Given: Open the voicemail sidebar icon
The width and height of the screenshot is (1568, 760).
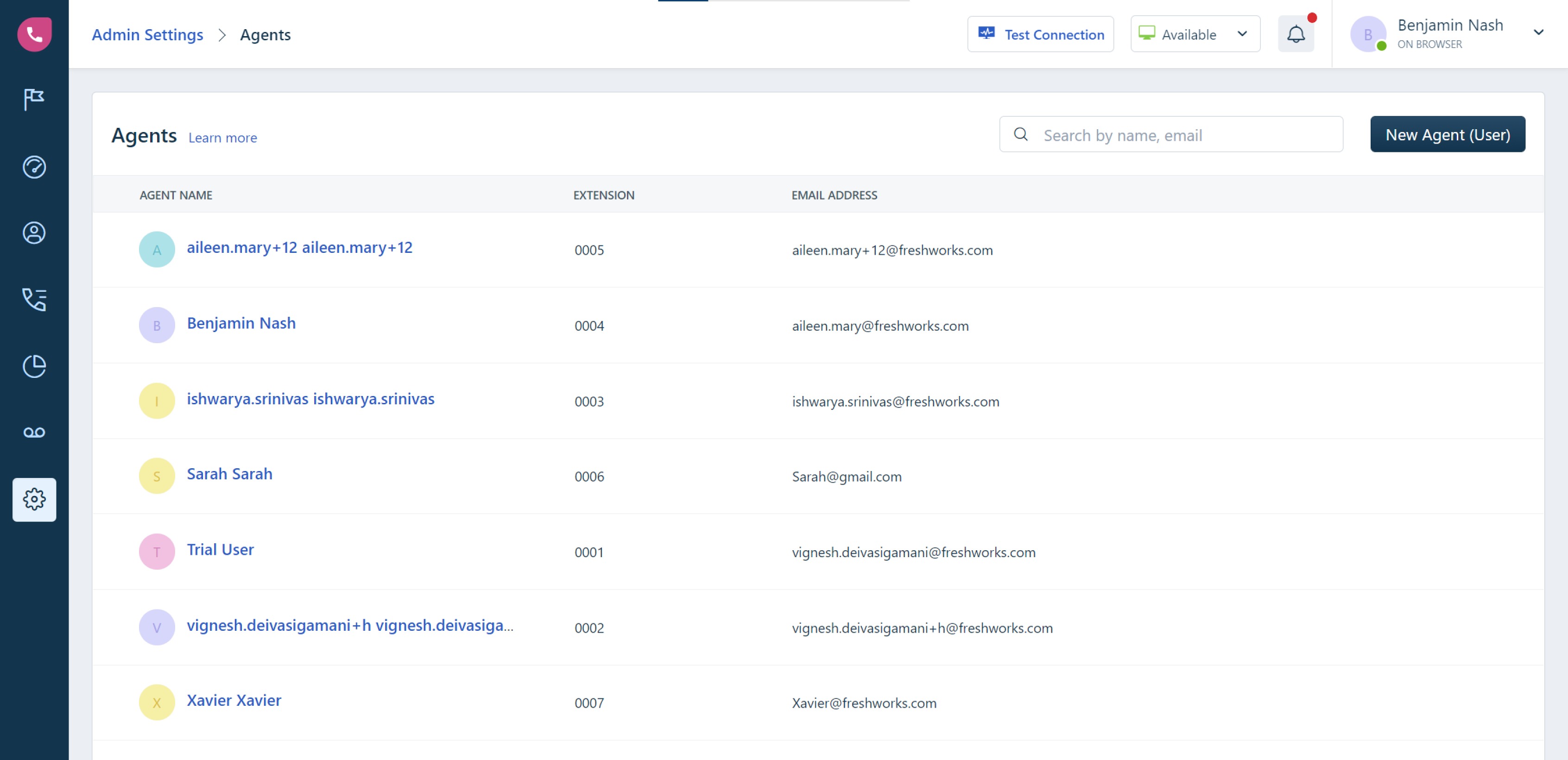Looking at the screenshot, I should (34, 432).
